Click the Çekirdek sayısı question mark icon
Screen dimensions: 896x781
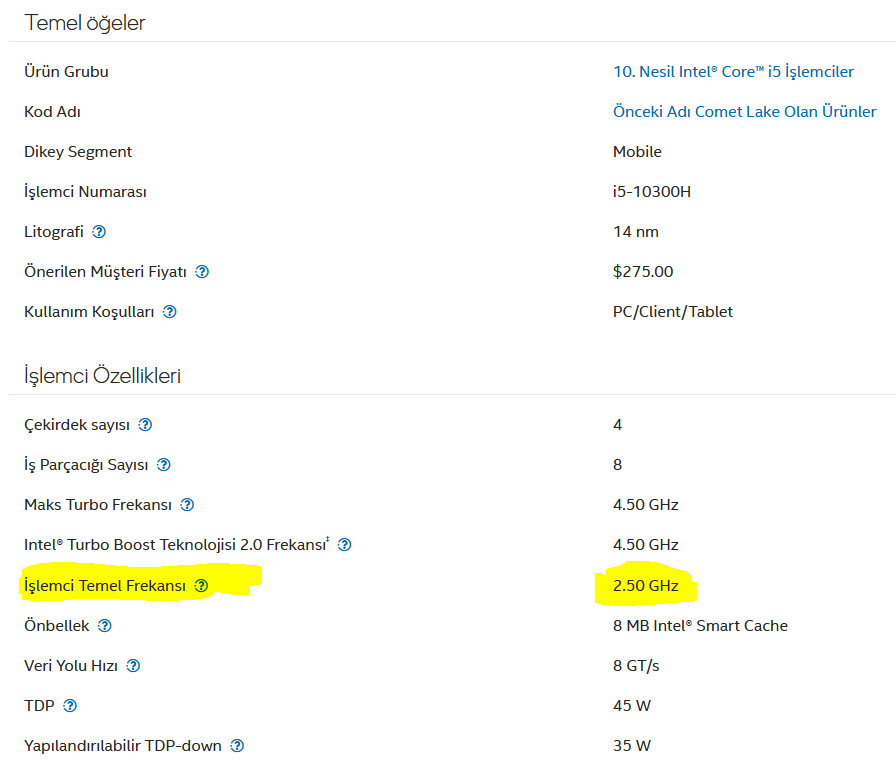point(145,425)
